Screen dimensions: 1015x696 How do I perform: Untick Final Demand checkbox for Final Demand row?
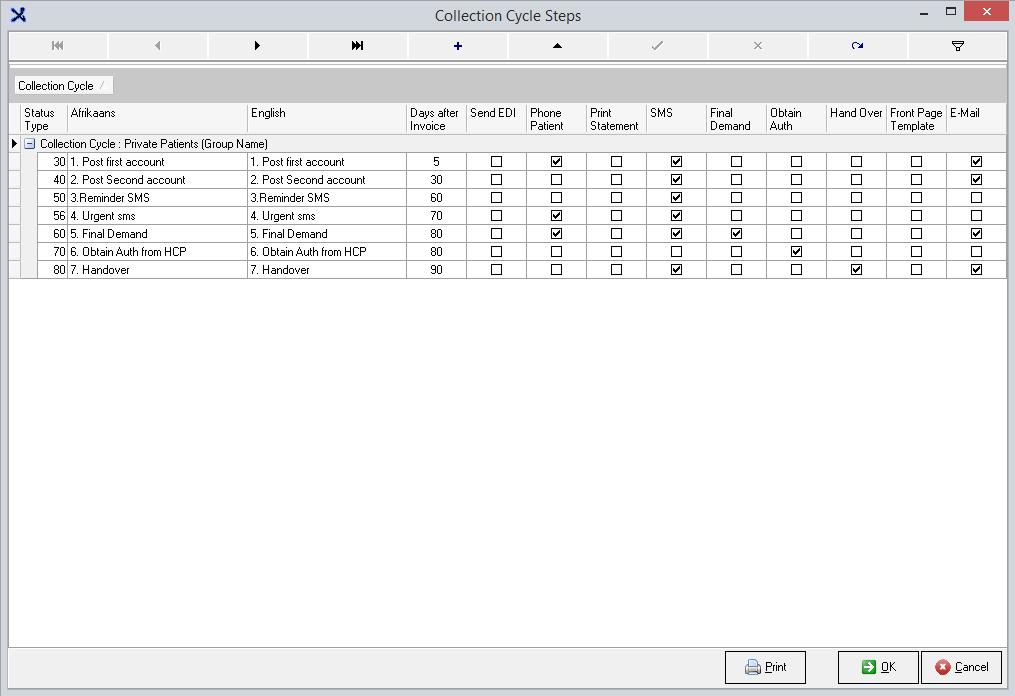[736, 234]
